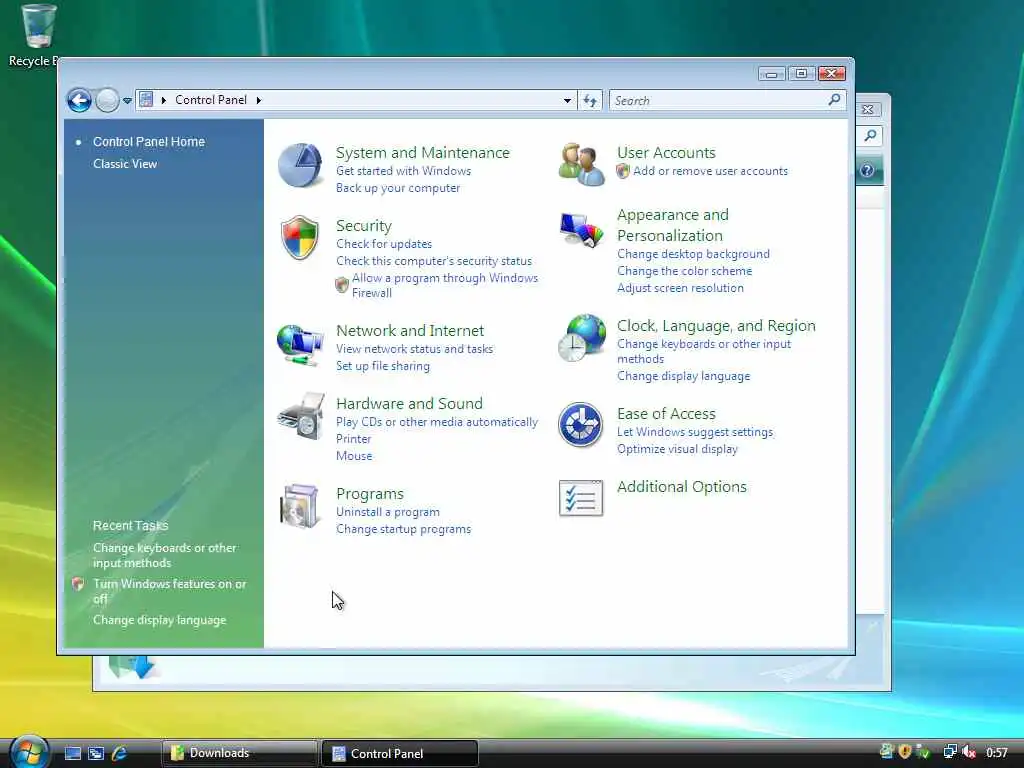Viewport: 1024px width, 768px height.
Task: Click the search magnifier in Control Panel
Action: [x=834, y=100]
